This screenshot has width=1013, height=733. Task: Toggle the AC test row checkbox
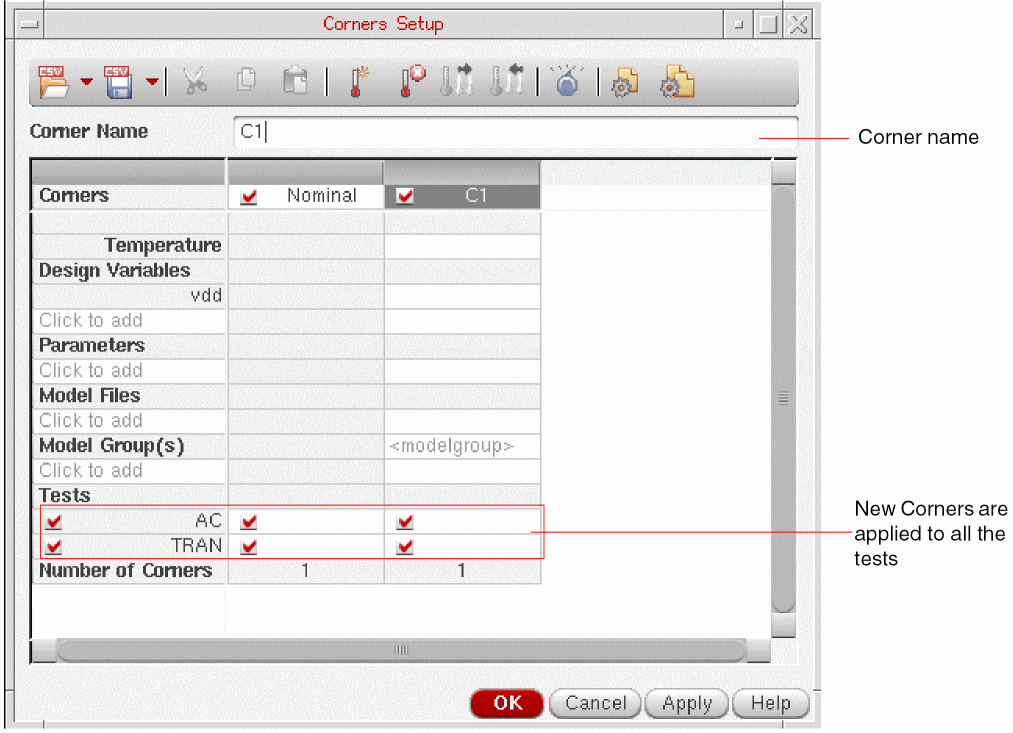54,521
